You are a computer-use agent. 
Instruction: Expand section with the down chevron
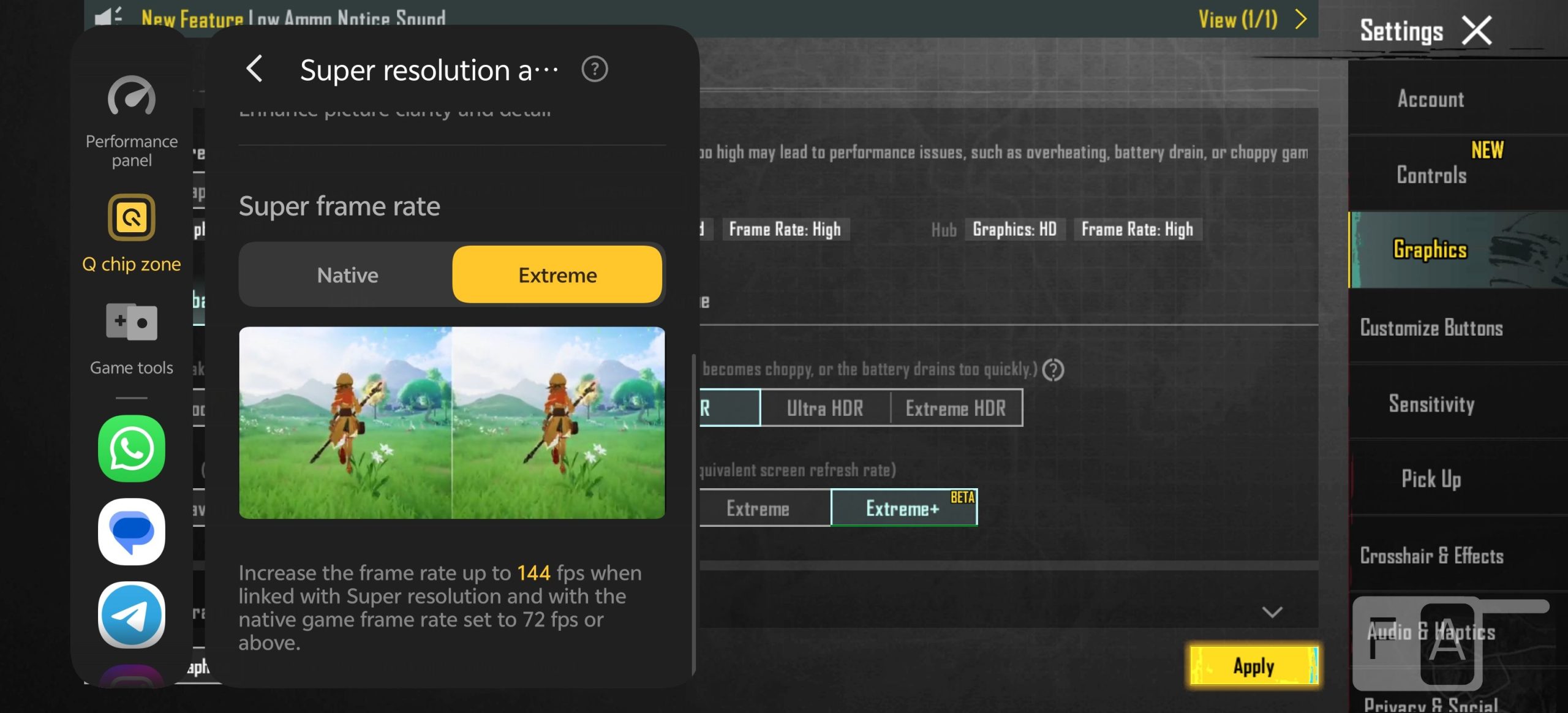pyautogui.click(x=1272, y=612)
